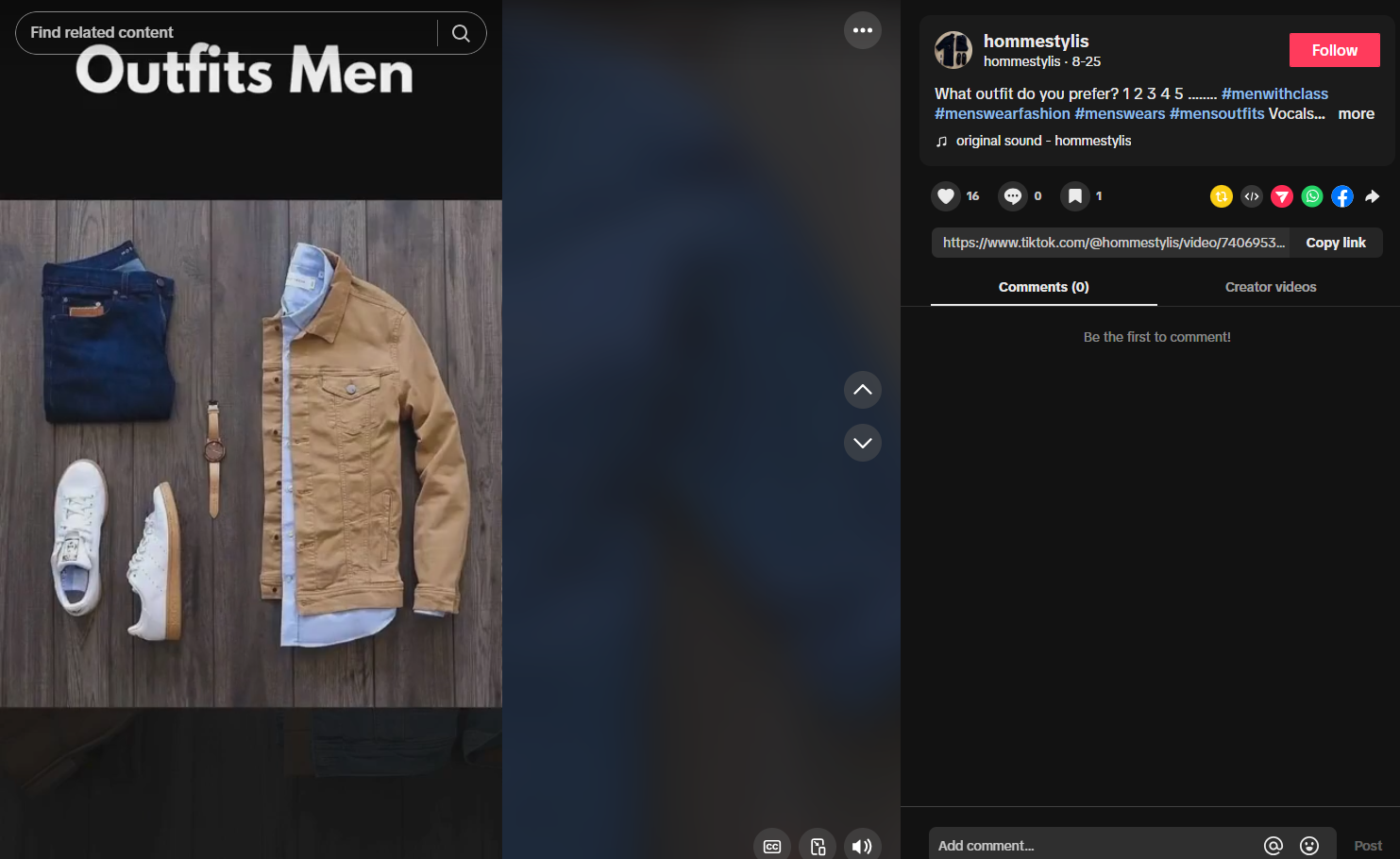Open #menswears hashtag
The height and width of the screenshot is (859, 1400).
pyautogui.click(x=1120, y=113)
